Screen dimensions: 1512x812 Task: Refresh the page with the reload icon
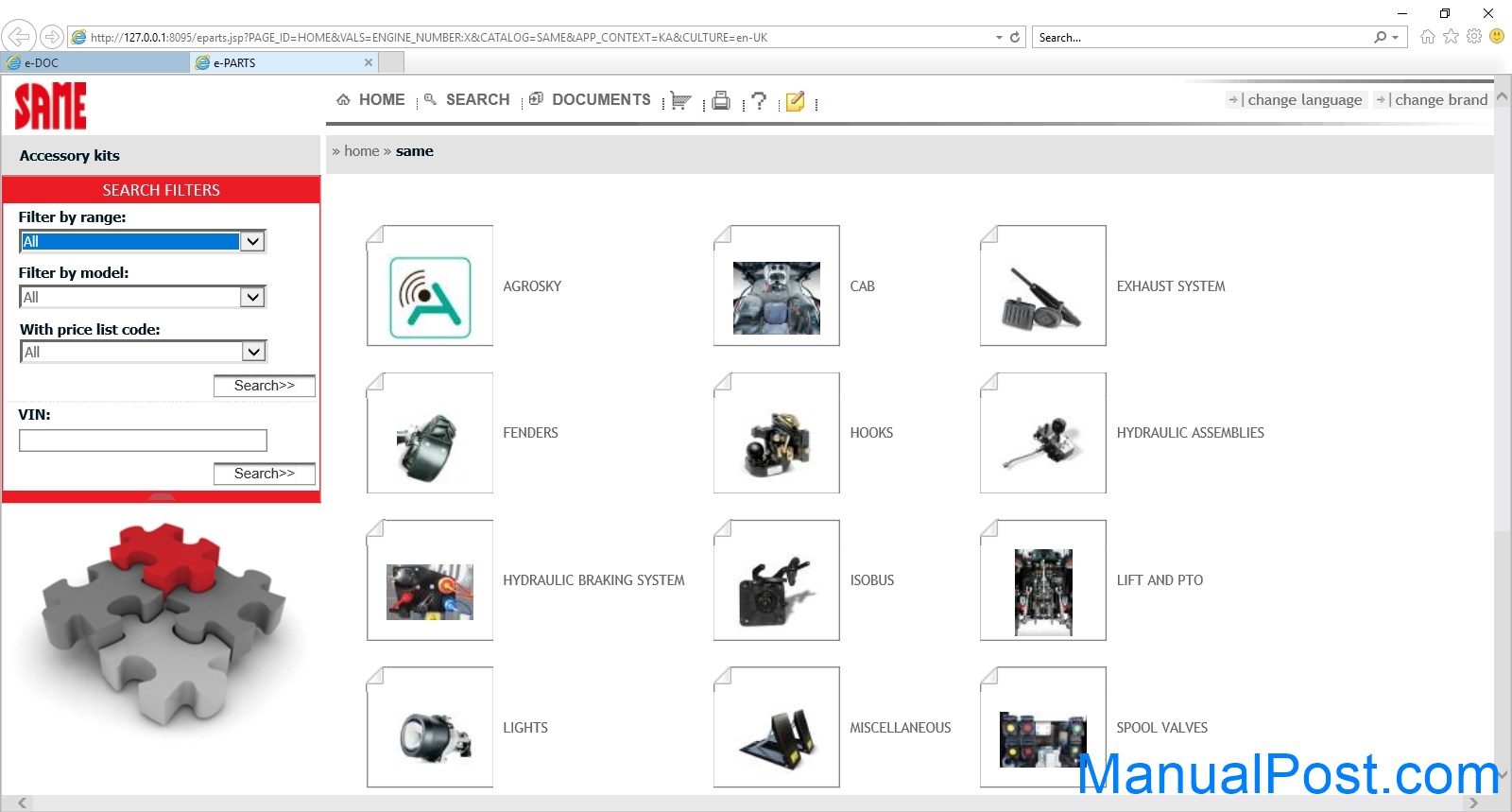coord(1015,37)
